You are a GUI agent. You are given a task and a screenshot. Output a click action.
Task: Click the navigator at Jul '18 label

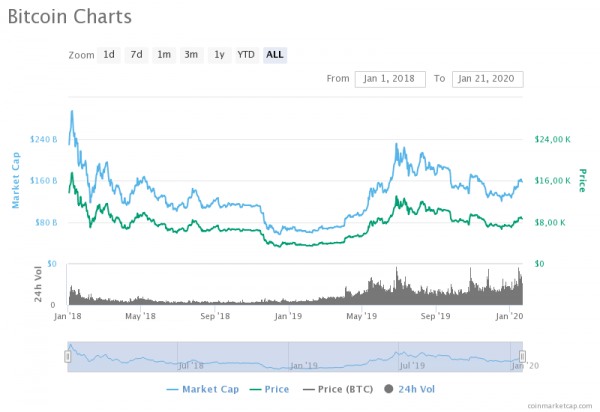(x=191, y=366)
